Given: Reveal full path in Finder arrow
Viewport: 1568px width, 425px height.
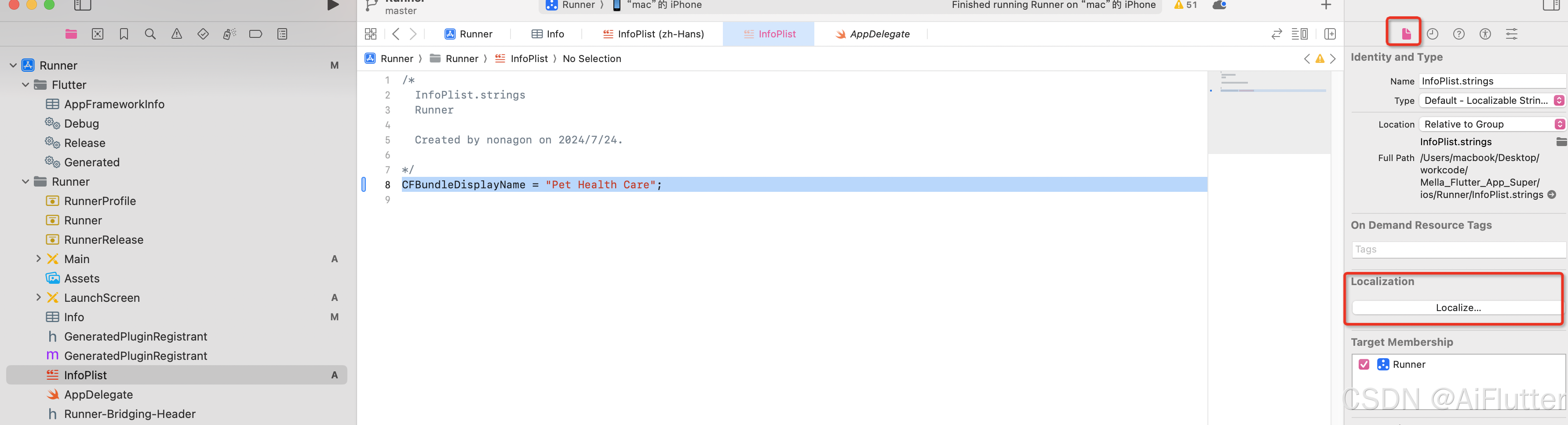Looking at the screenshot, I should pyautogui.click(x=1552, y=195).
